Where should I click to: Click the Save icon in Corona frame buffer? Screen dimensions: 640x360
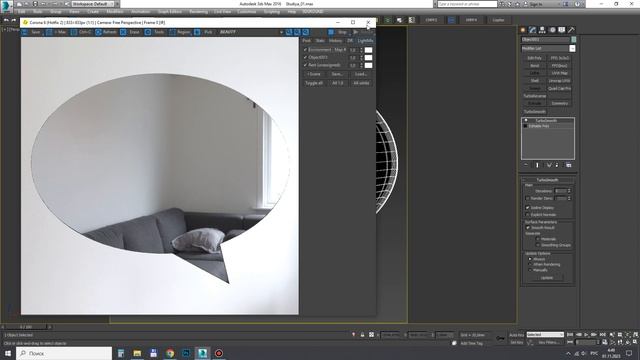[x=25, y=32]
